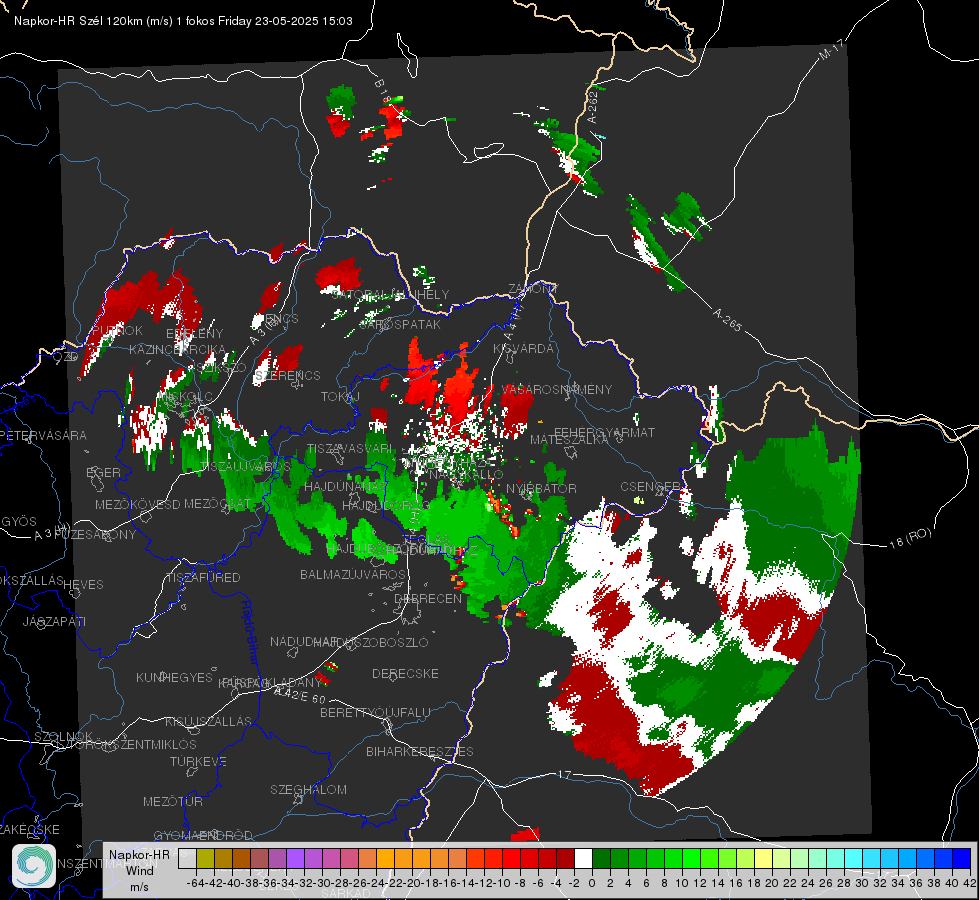Pick the olive swatch above the -64 label
The image size is (979, 900).
pos(205,858)
